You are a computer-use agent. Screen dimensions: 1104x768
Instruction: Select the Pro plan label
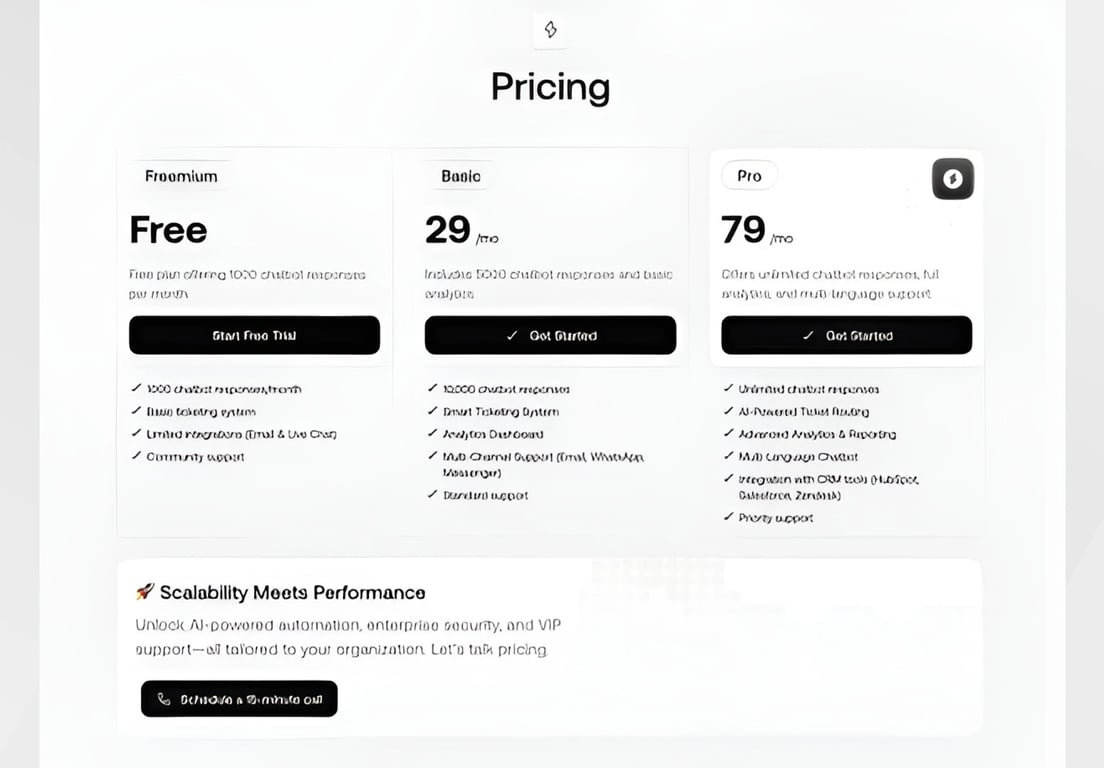[749, 176]
